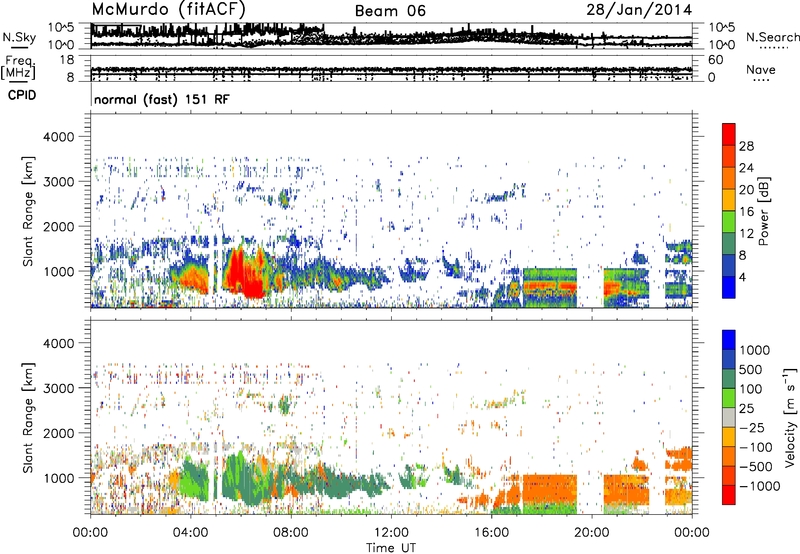800x554 pixels.
Task: Click the 'Time UT' axis title
Action: coord(391,547)
